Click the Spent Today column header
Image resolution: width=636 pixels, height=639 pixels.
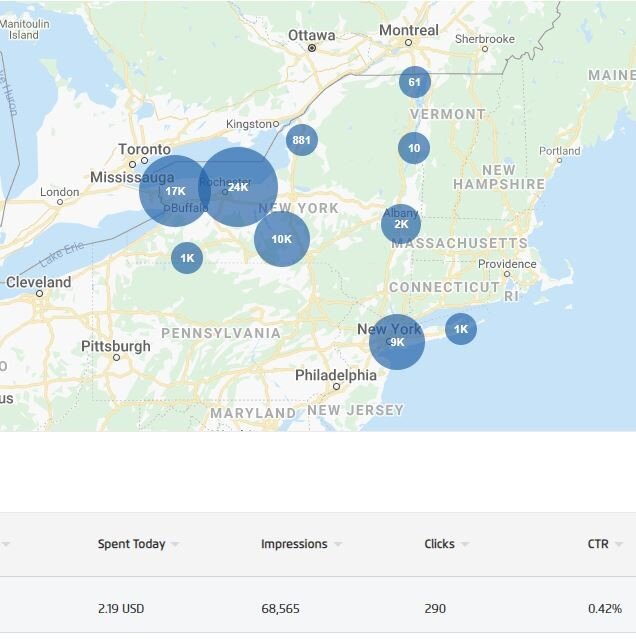pos(131,544)
